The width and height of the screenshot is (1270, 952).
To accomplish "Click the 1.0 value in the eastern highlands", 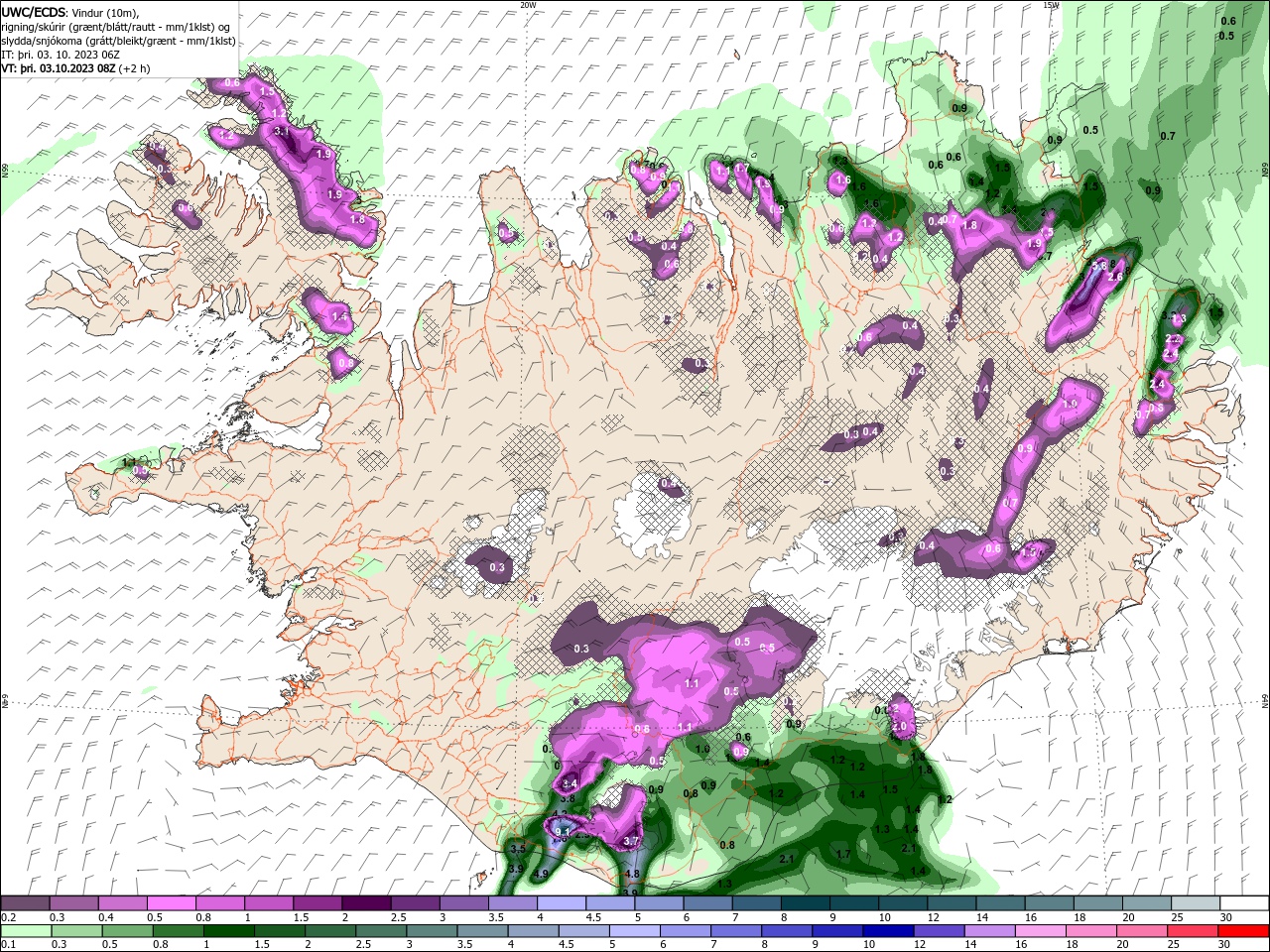I will (1070, 405).
